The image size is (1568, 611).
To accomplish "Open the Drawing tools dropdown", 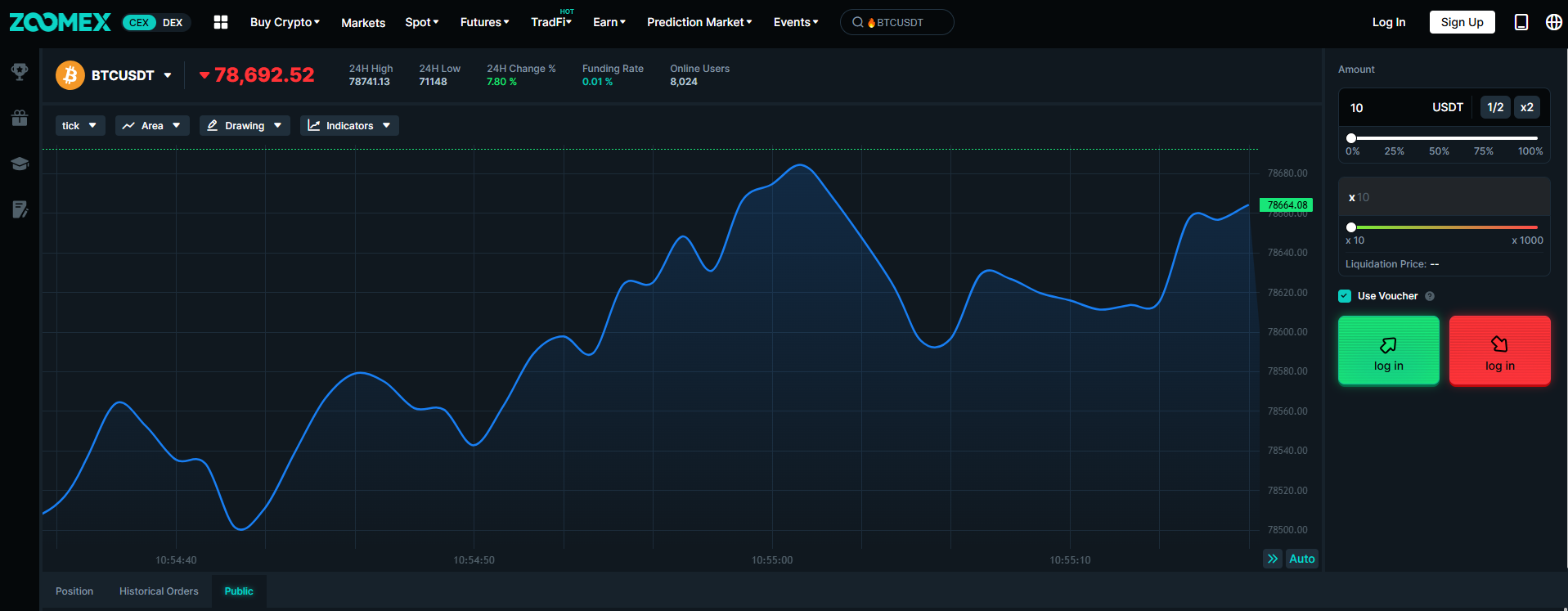I will click(245, 125).
